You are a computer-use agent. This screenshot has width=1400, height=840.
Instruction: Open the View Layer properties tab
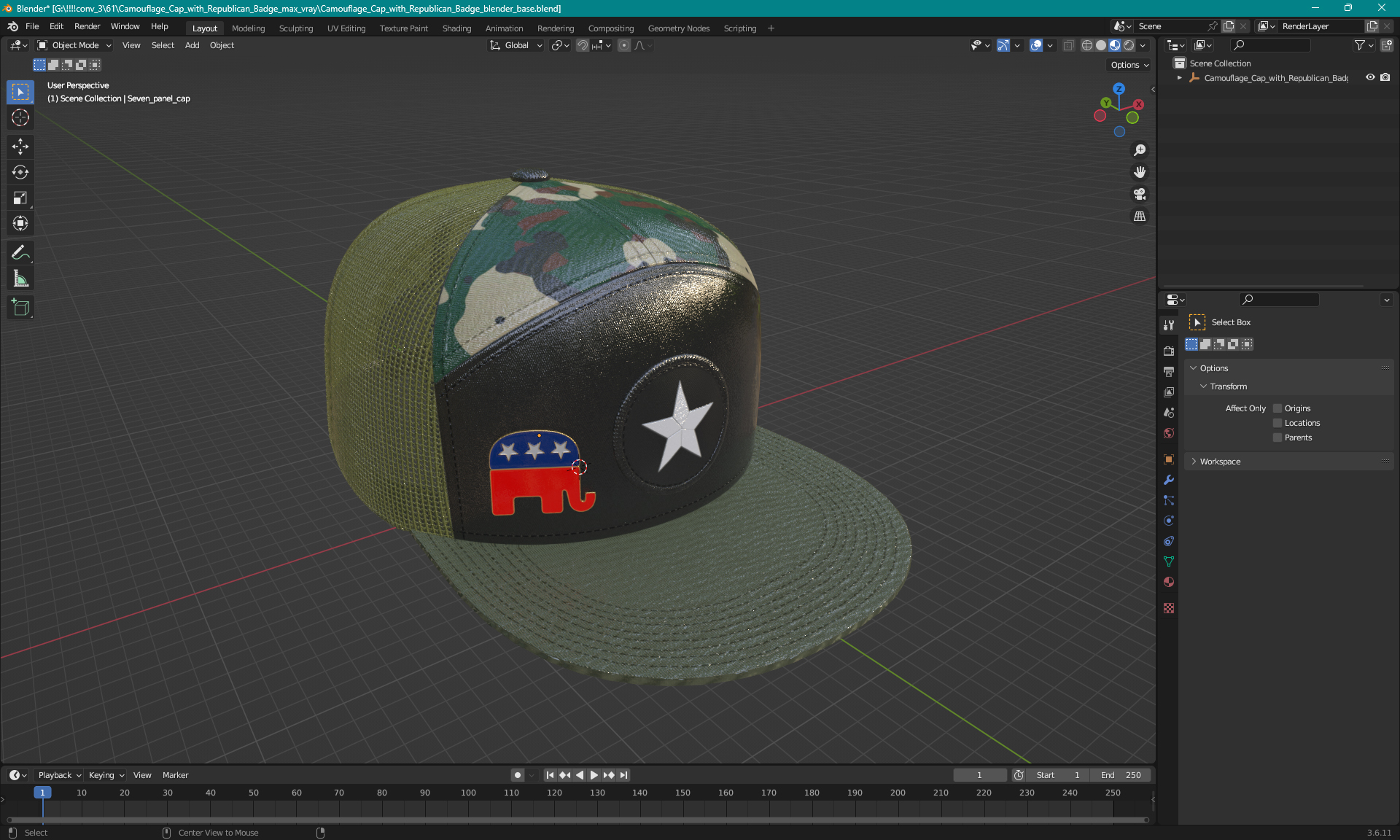[x=1169, y=392]
